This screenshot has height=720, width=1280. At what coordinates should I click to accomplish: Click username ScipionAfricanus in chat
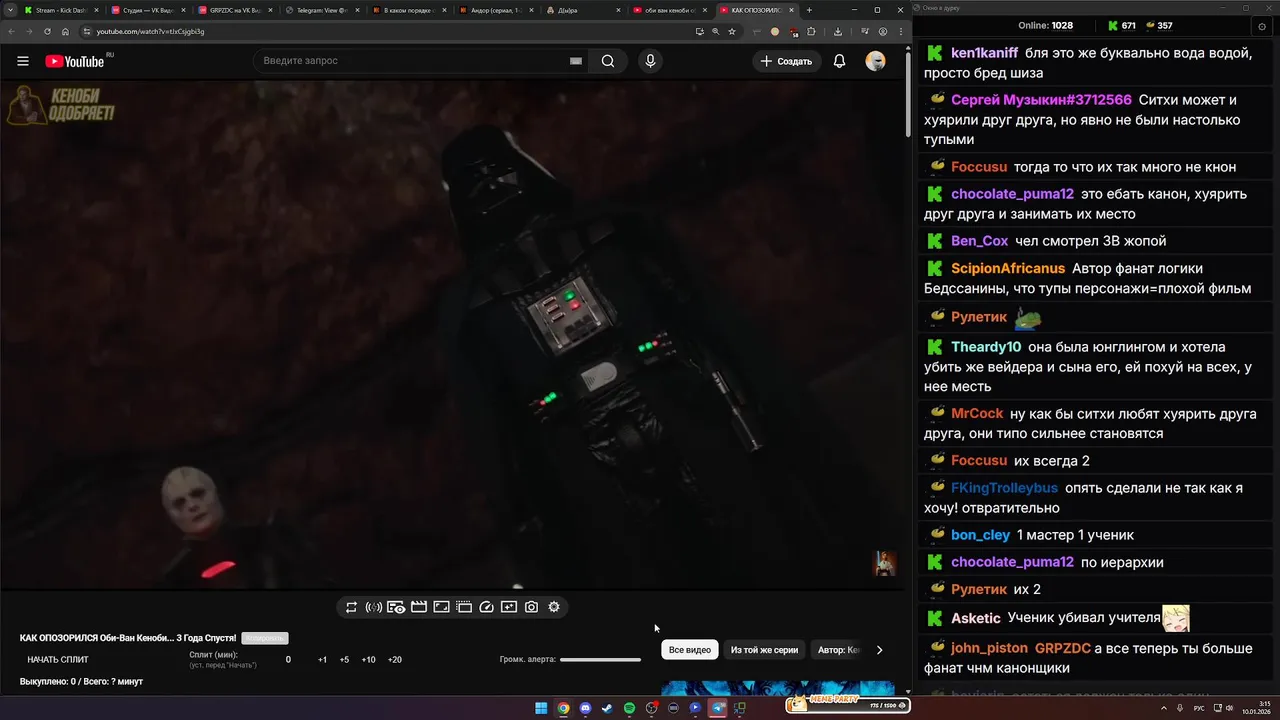click(1008, 268)
